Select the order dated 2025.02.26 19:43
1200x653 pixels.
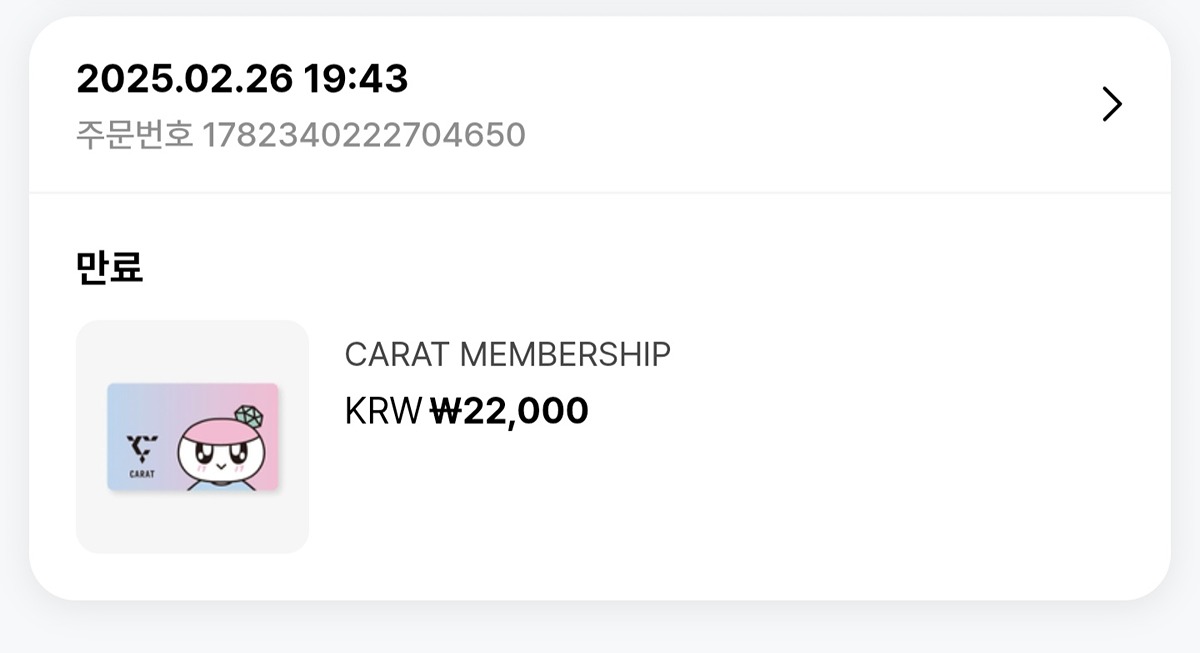click(243, 80)
